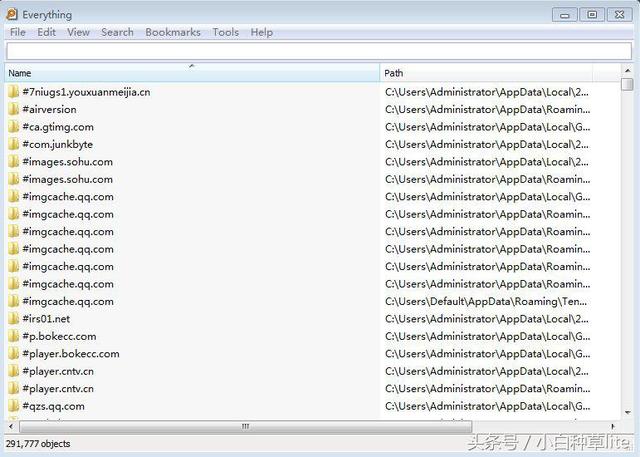Select the #player.bokecc.com entry name
The width and height of the screenshot is (640, 457).
pos(71,354)
